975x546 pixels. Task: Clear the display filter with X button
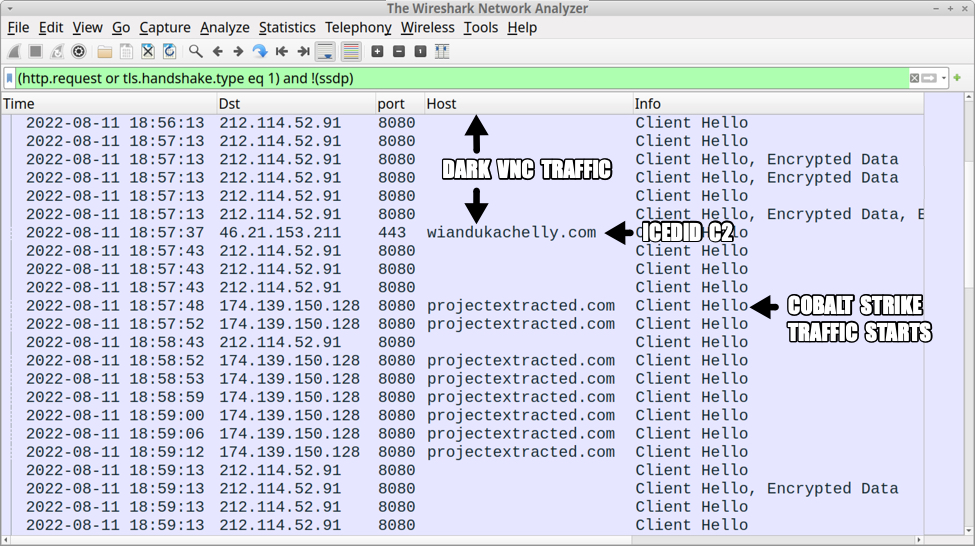914,78
